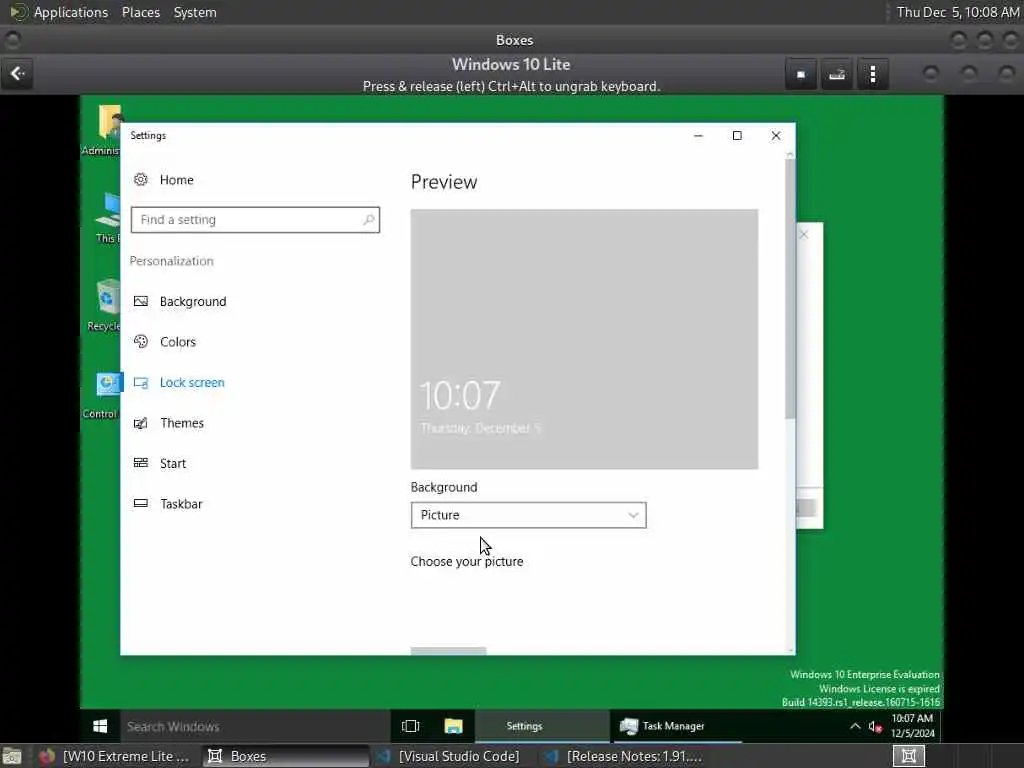Click the Settings window vertical scrollbar
Screen dimensions: 1024x768
(x=790, y=287)
